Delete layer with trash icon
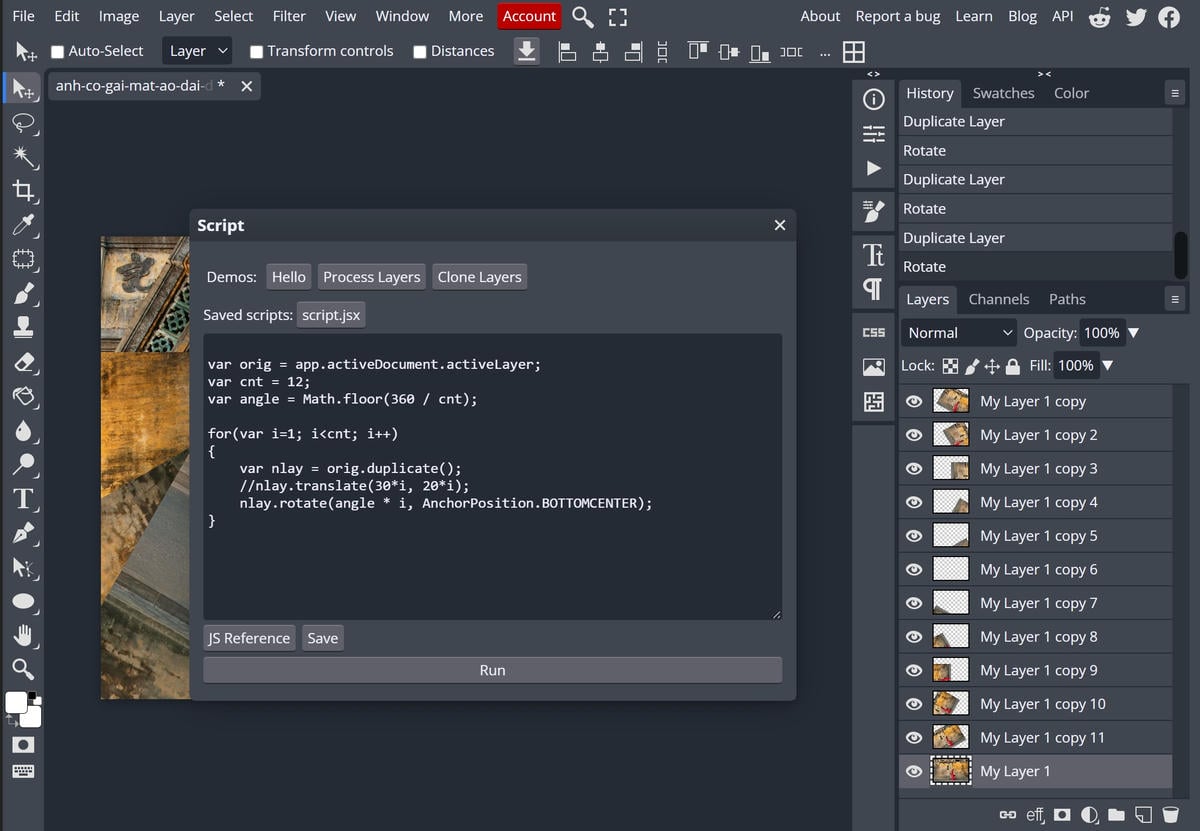1200x831 pixels. [x=1171, y=814]
